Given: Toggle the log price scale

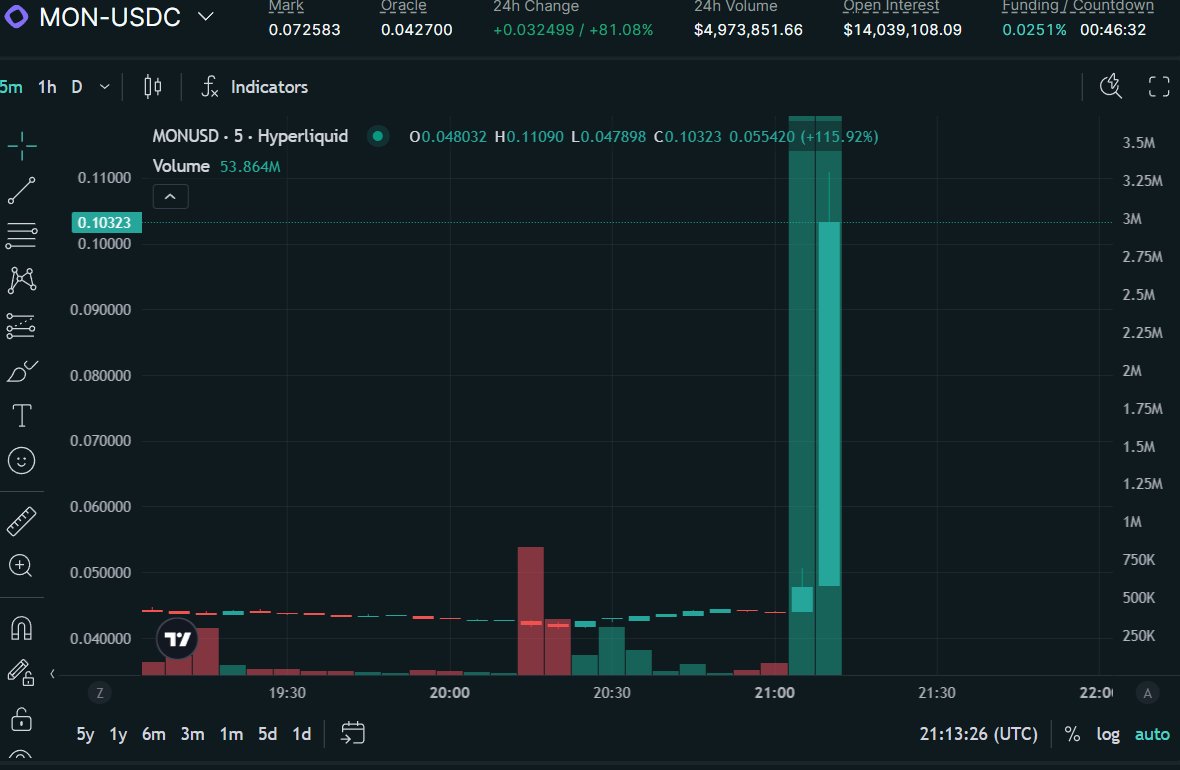Looking at the screenshot, I should tap(1108, 734).
